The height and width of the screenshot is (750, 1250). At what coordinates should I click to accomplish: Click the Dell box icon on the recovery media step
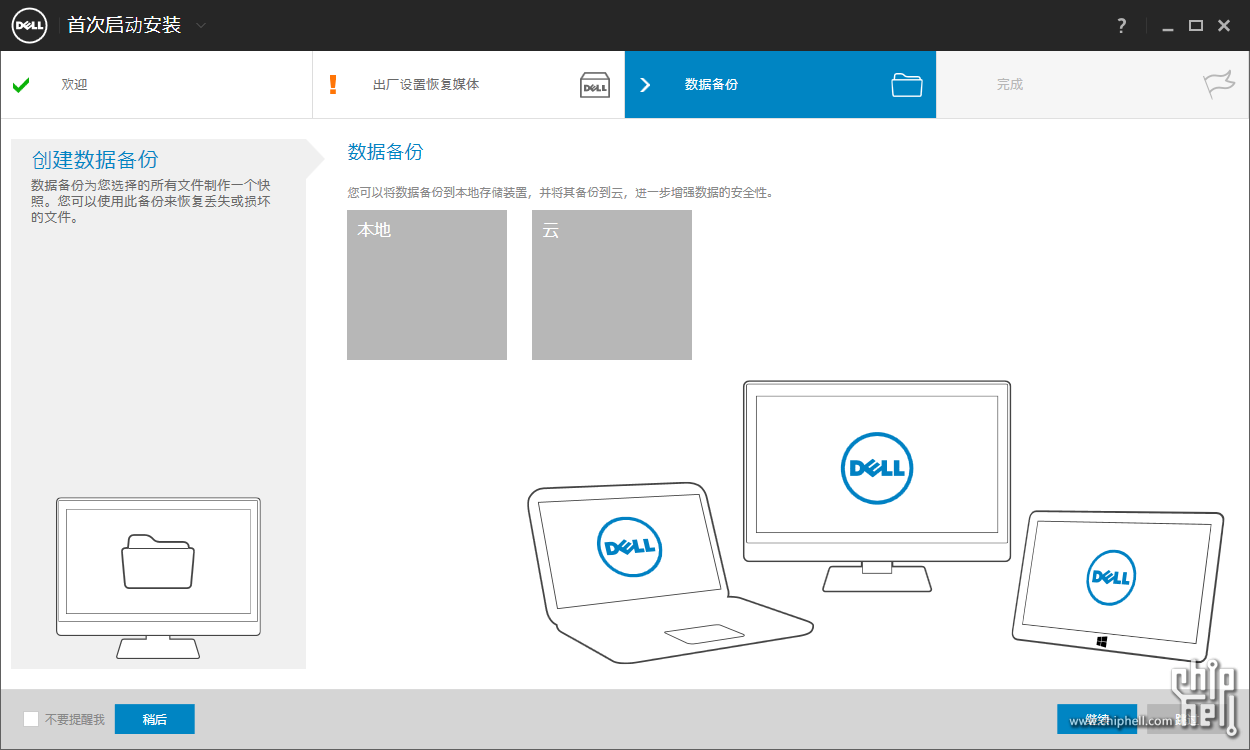595,85
